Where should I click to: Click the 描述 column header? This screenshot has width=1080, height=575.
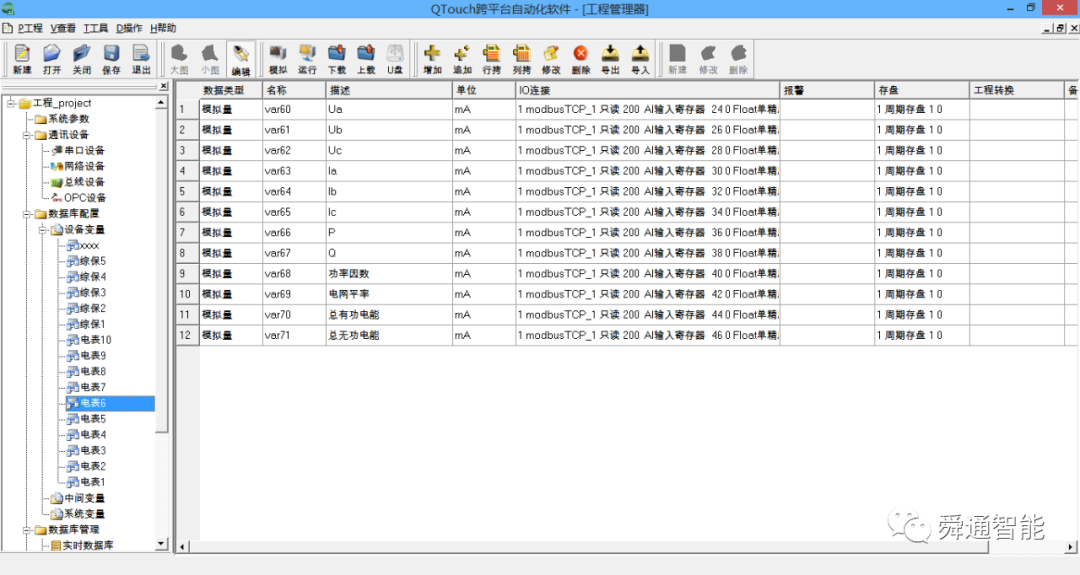[389, 90]
